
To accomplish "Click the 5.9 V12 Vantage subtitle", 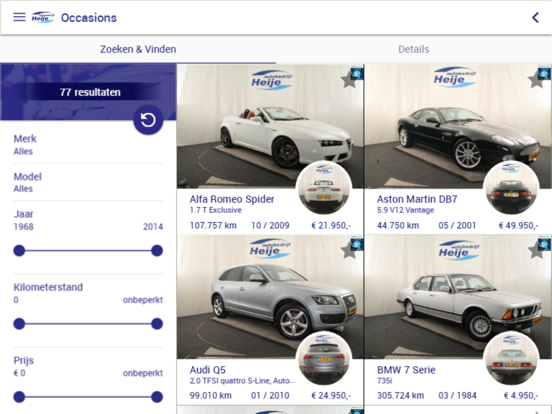I will [406, 210].
